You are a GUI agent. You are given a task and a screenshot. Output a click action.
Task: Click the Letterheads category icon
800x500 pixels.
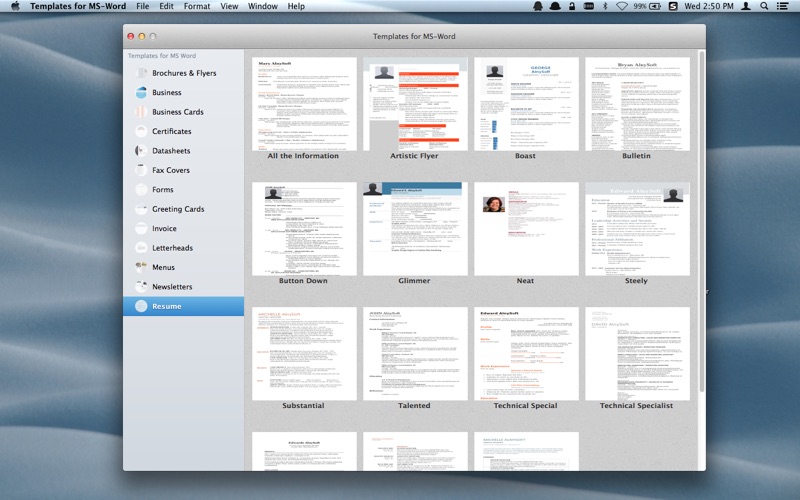click(x=141, y=247)
